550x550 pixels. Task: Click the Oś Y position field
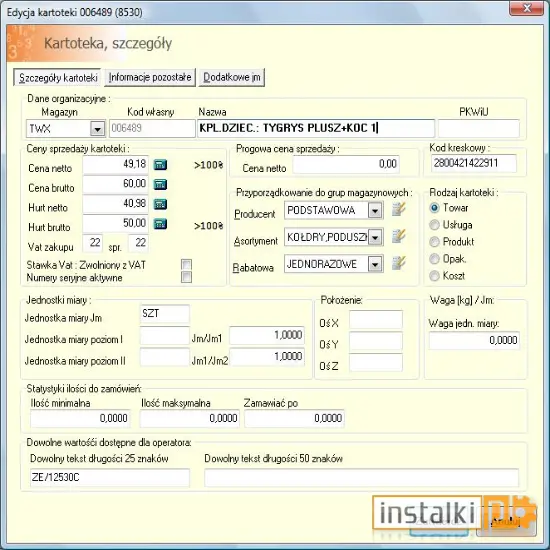tap(376, 341)
